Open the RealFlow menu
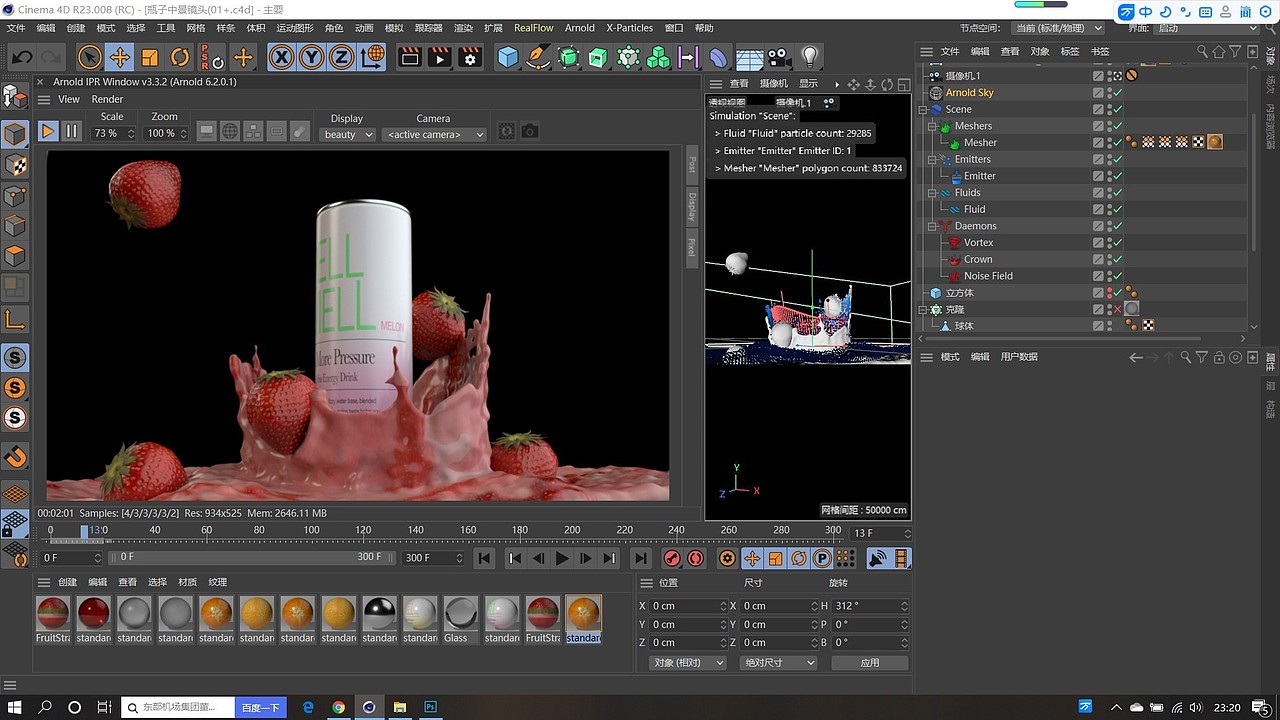 pos(533,28)
